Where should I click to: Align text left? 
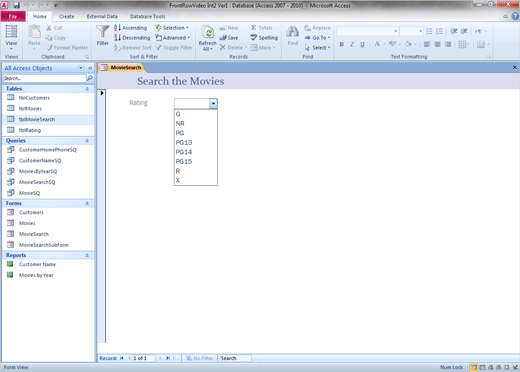pos(427,44)
